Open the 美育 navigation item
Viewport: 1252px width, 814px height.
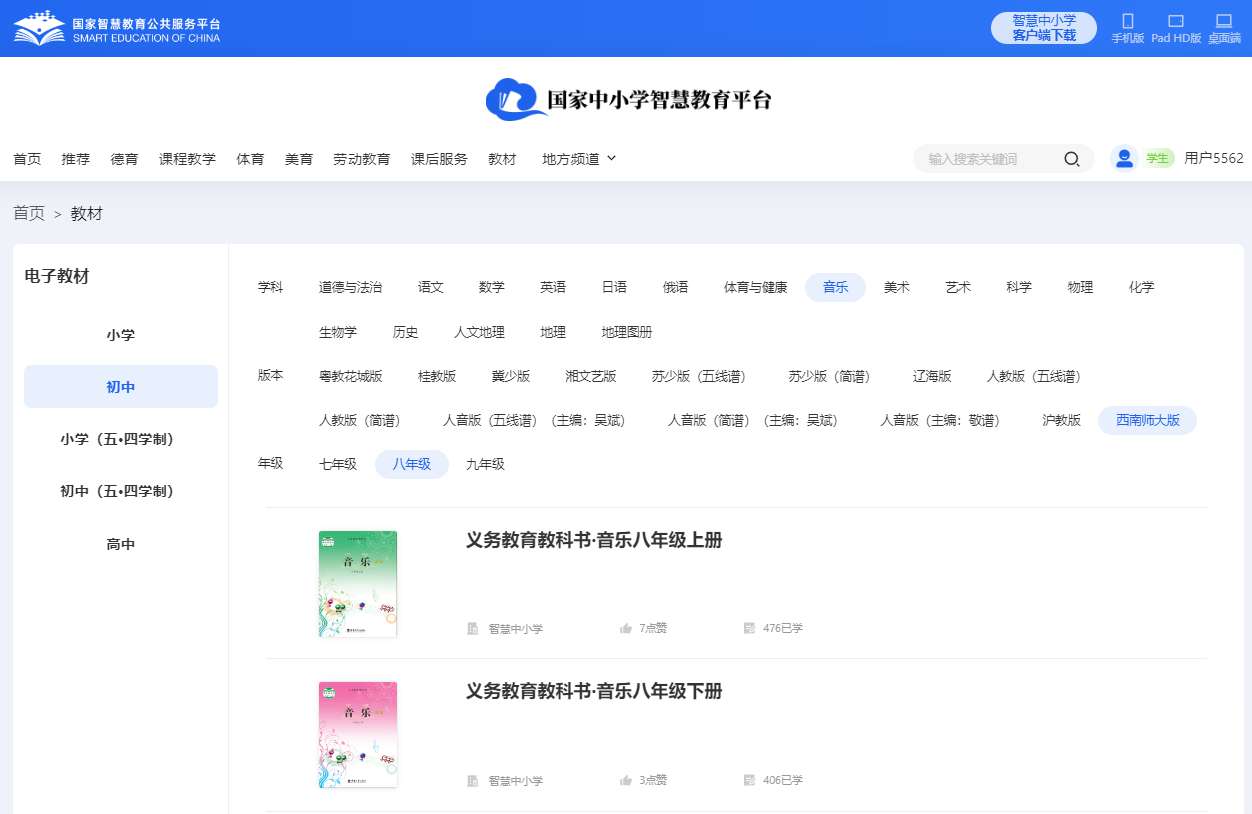pos(299,159)
